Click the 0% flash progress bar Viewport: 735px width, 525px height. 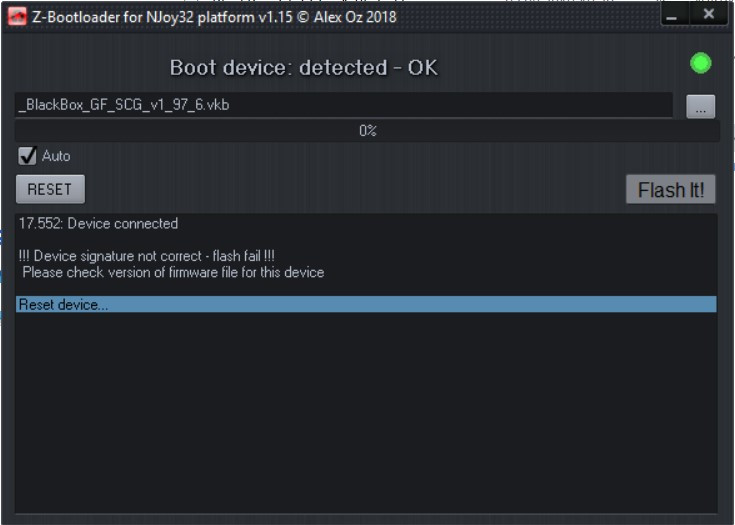click(367, 131)
